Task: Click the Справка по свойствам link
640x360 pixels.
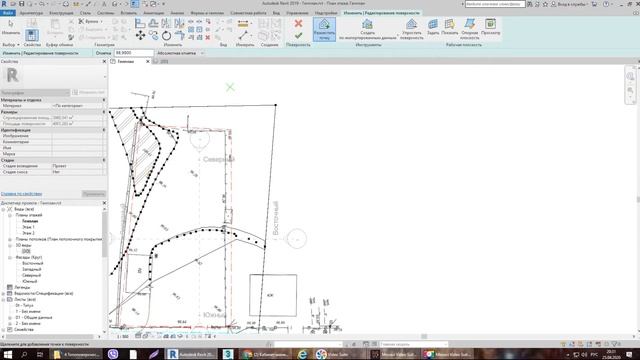Action: click(x=21, y=193)
